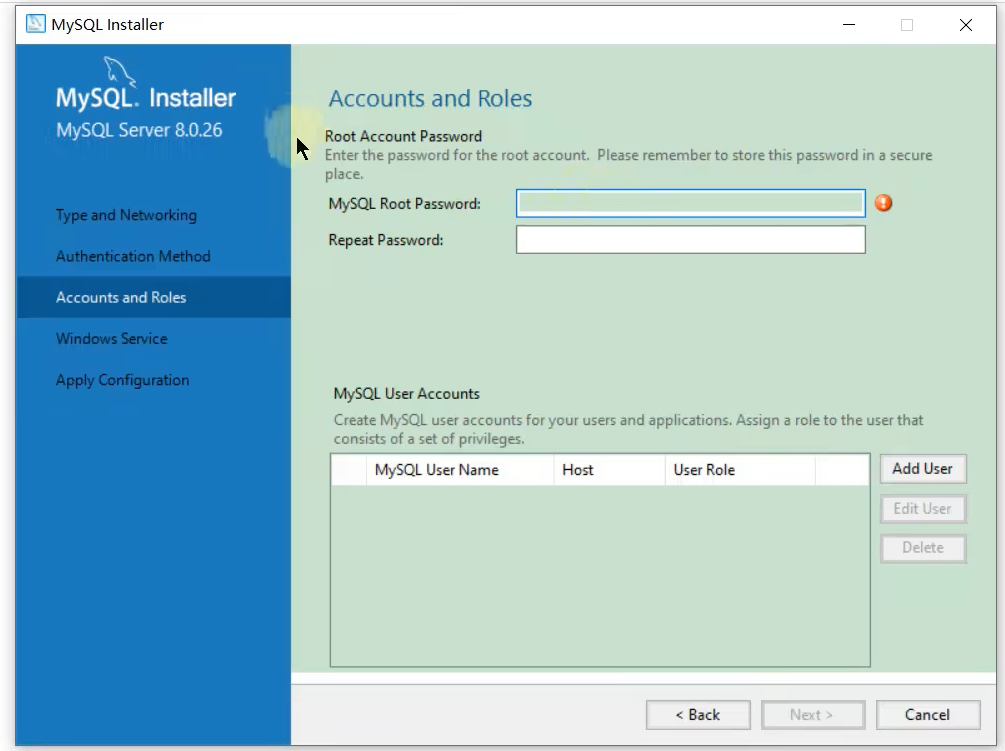The width and height of the screenshot is (1005, 751).
Task: Click the warning icon beside root password
Action: tap(883, 203)
